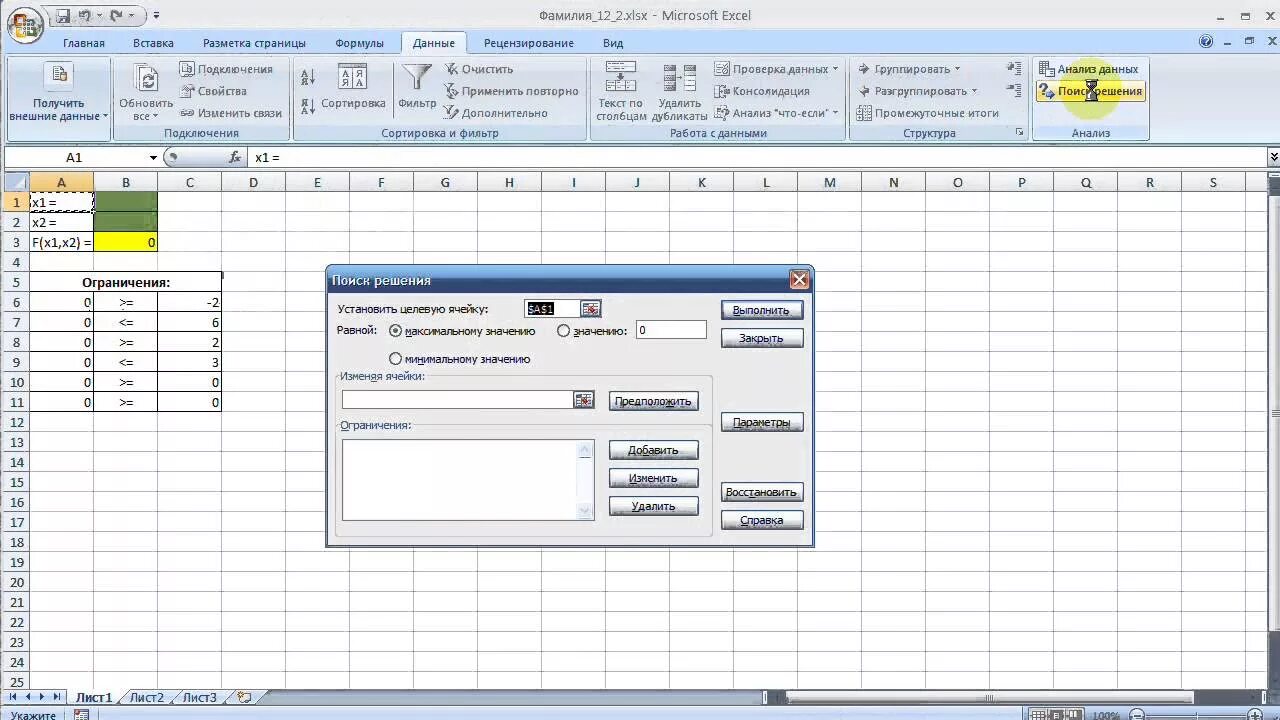Viewport: 1280px width, 720px height.
Task: Click Undo icon in quick access toolbar
Action: [84, 16]
